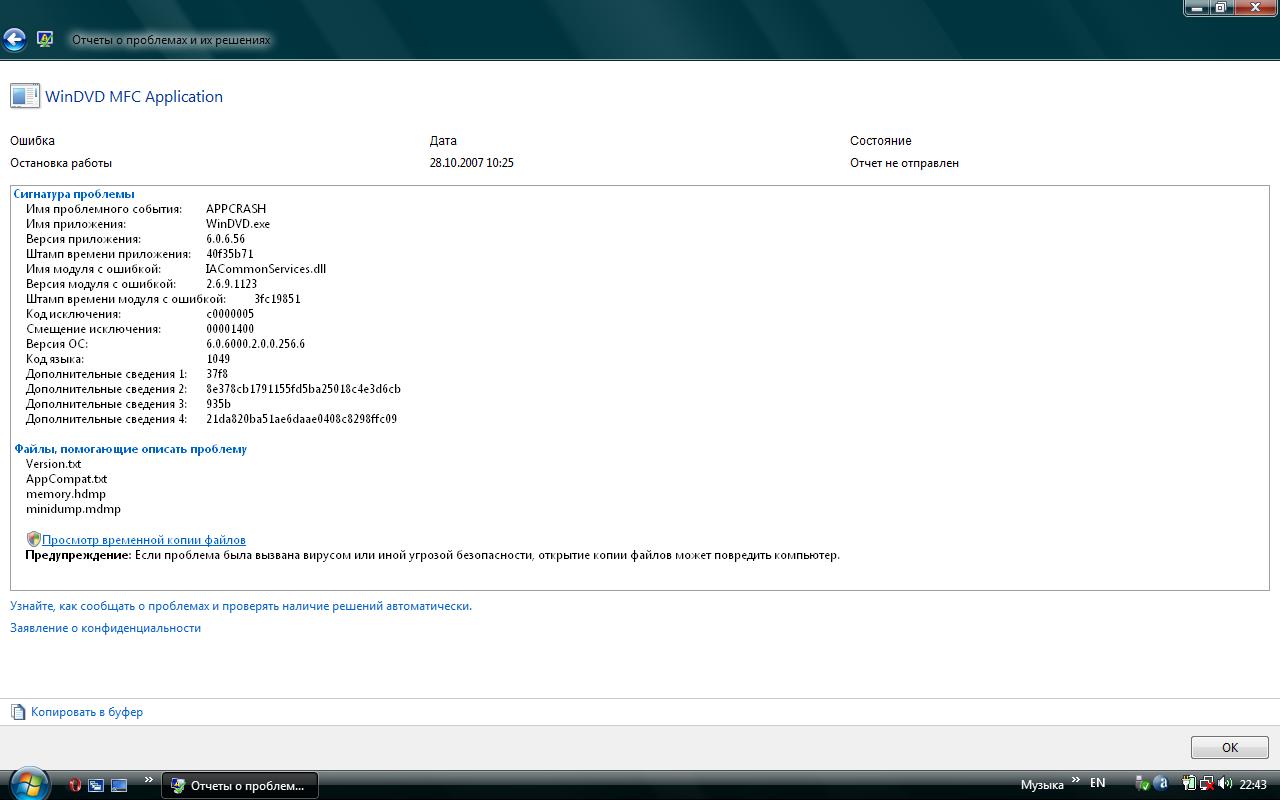The image size is (1280, 800).
Task: Click the Предупреждение warning text
Action: pos(432,555)
